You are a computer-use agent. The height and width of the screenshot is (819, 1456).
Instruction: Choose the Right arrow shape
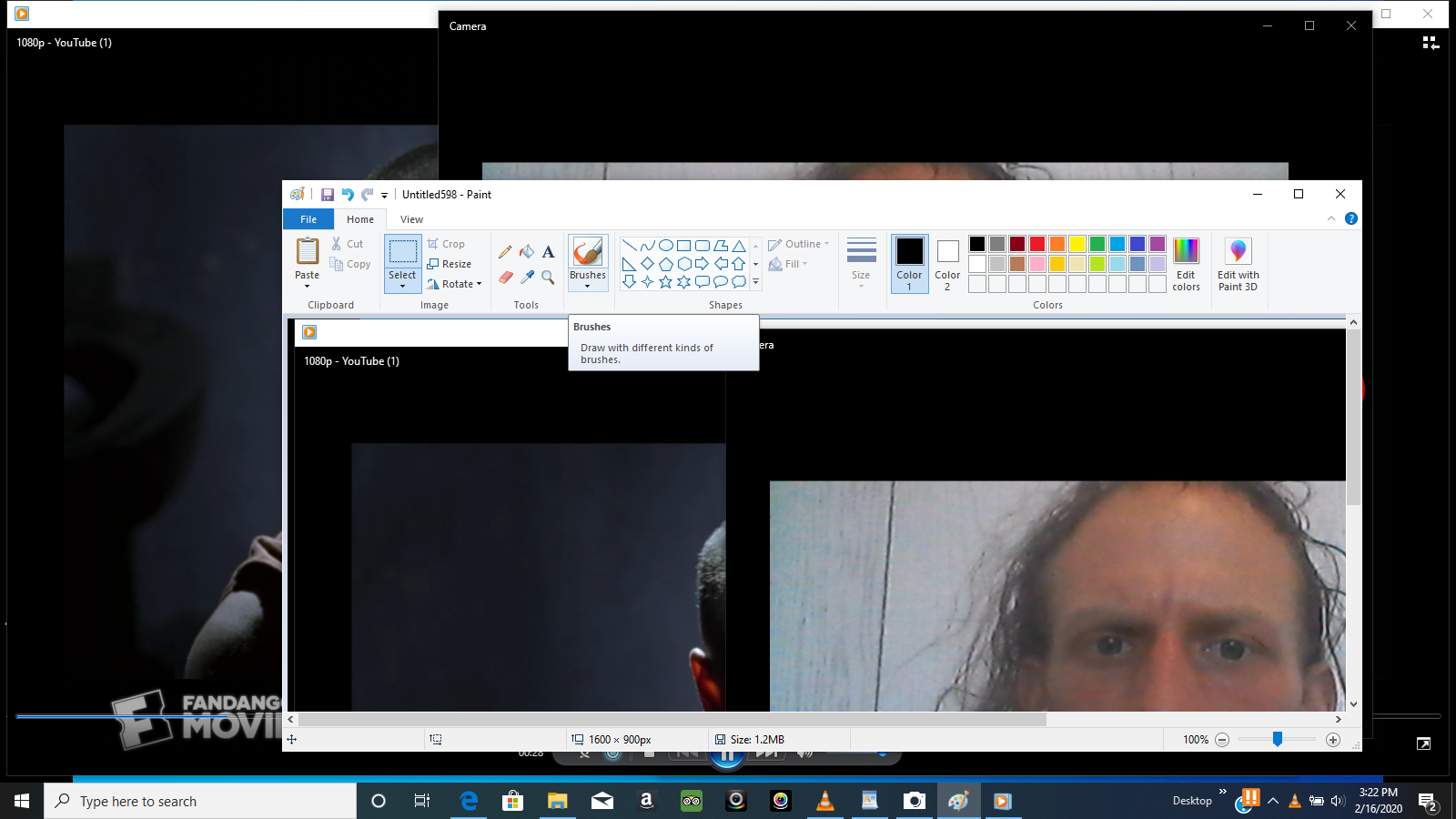[x=702, y=264]
